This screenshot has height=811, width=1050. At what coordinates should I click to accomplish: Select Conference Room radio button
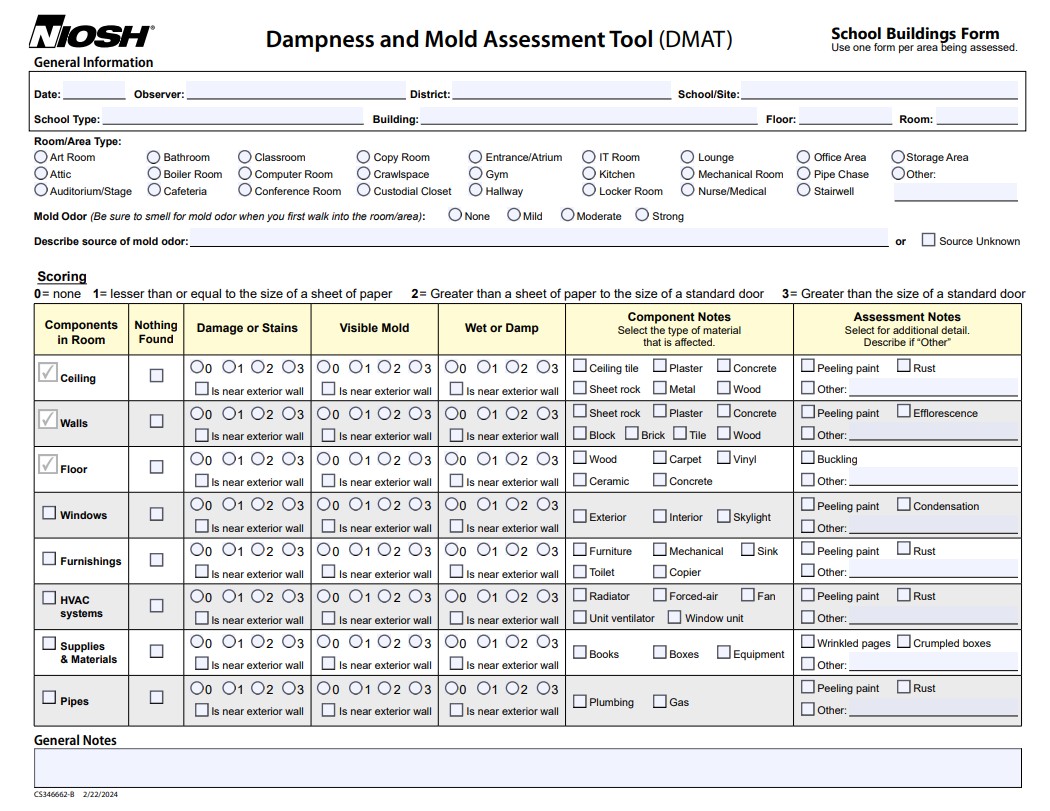pyautogui.click(x=245, y=190)
